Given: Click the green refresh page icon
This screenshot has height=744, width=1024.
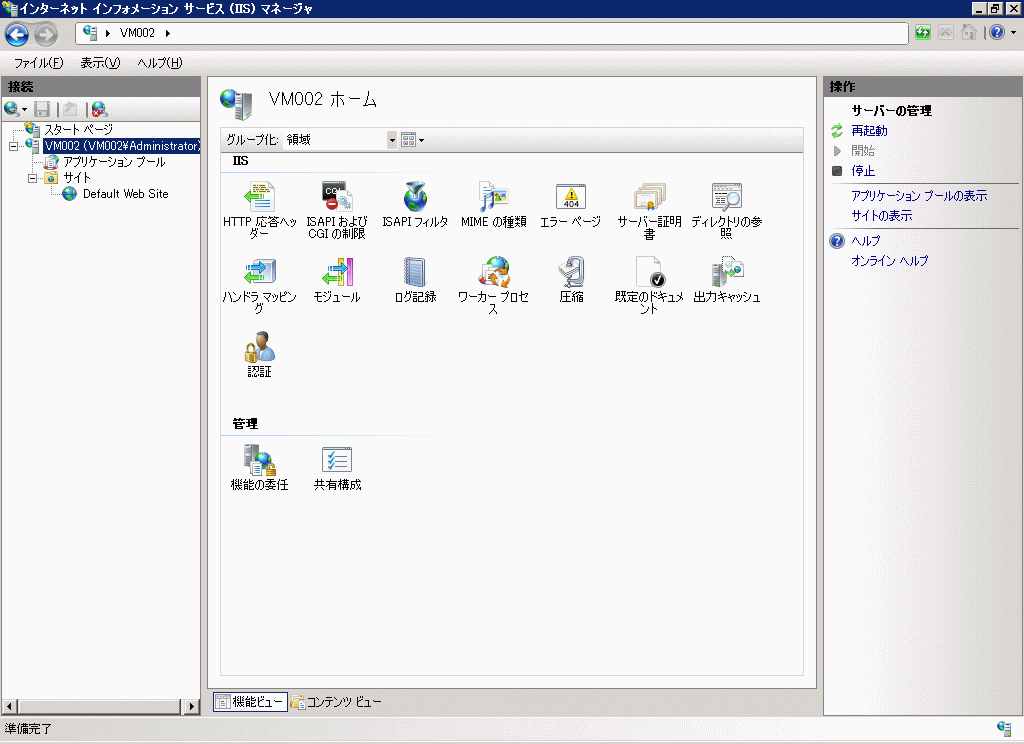Looking at the screenshot, I should coord(922,33).
